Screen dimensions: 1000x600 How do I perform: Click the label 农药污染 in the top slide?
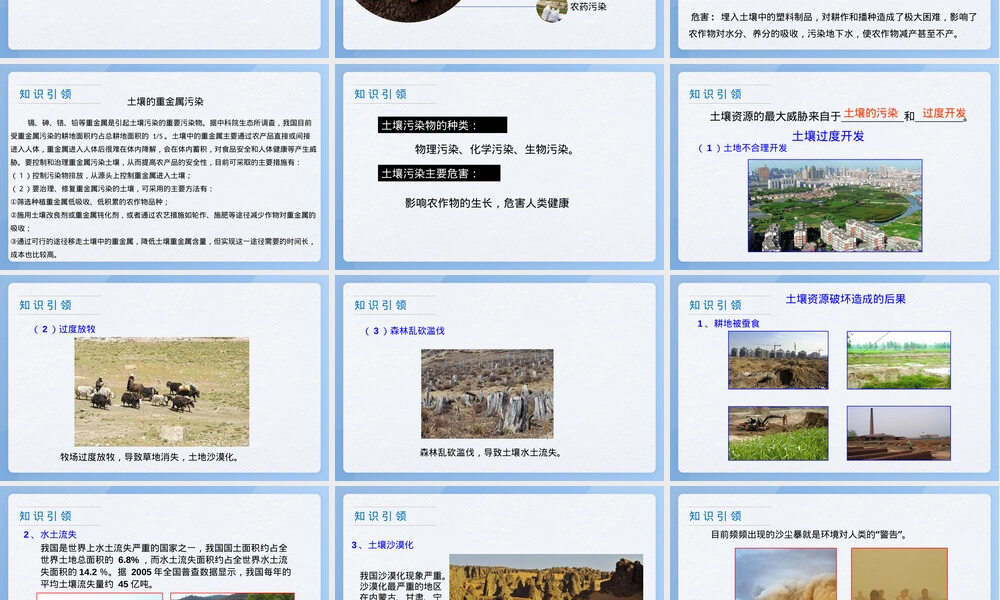coord(588,6)
